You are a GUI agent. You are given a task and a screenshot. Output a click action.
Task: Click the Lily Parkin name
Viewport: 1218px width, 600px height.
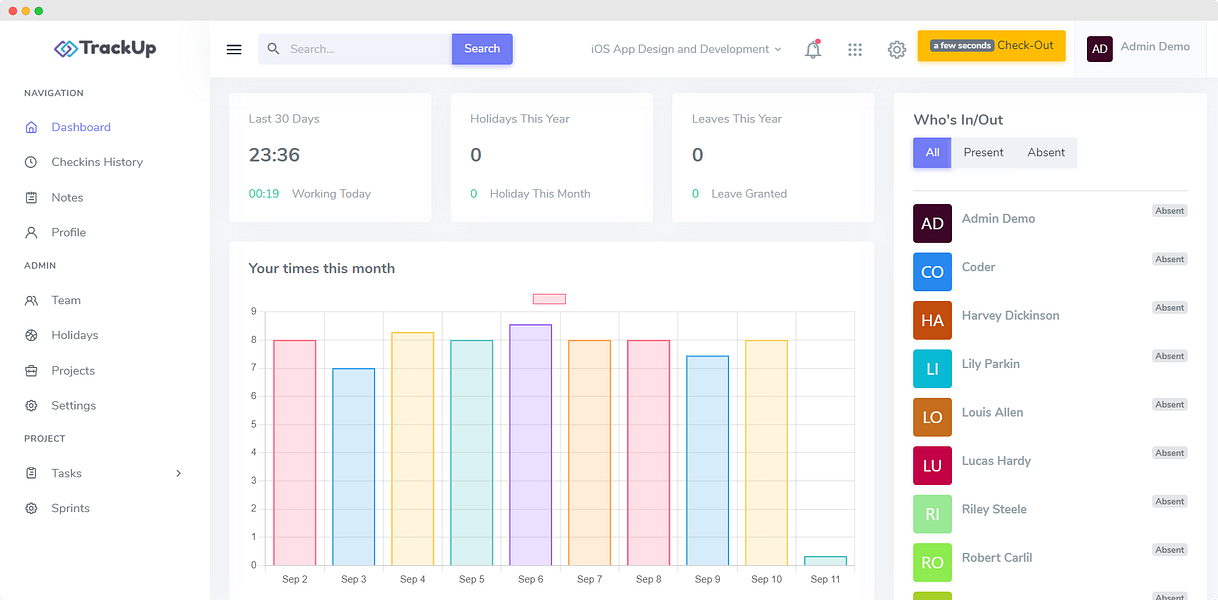click(x=991, y=364)
